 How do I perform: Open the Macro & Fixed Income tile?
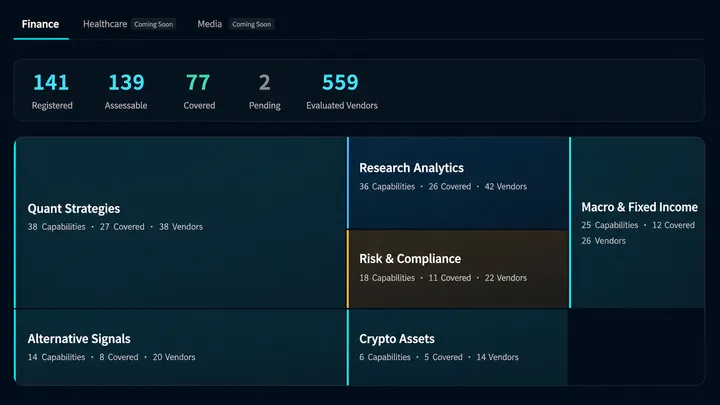click(637, 222)
